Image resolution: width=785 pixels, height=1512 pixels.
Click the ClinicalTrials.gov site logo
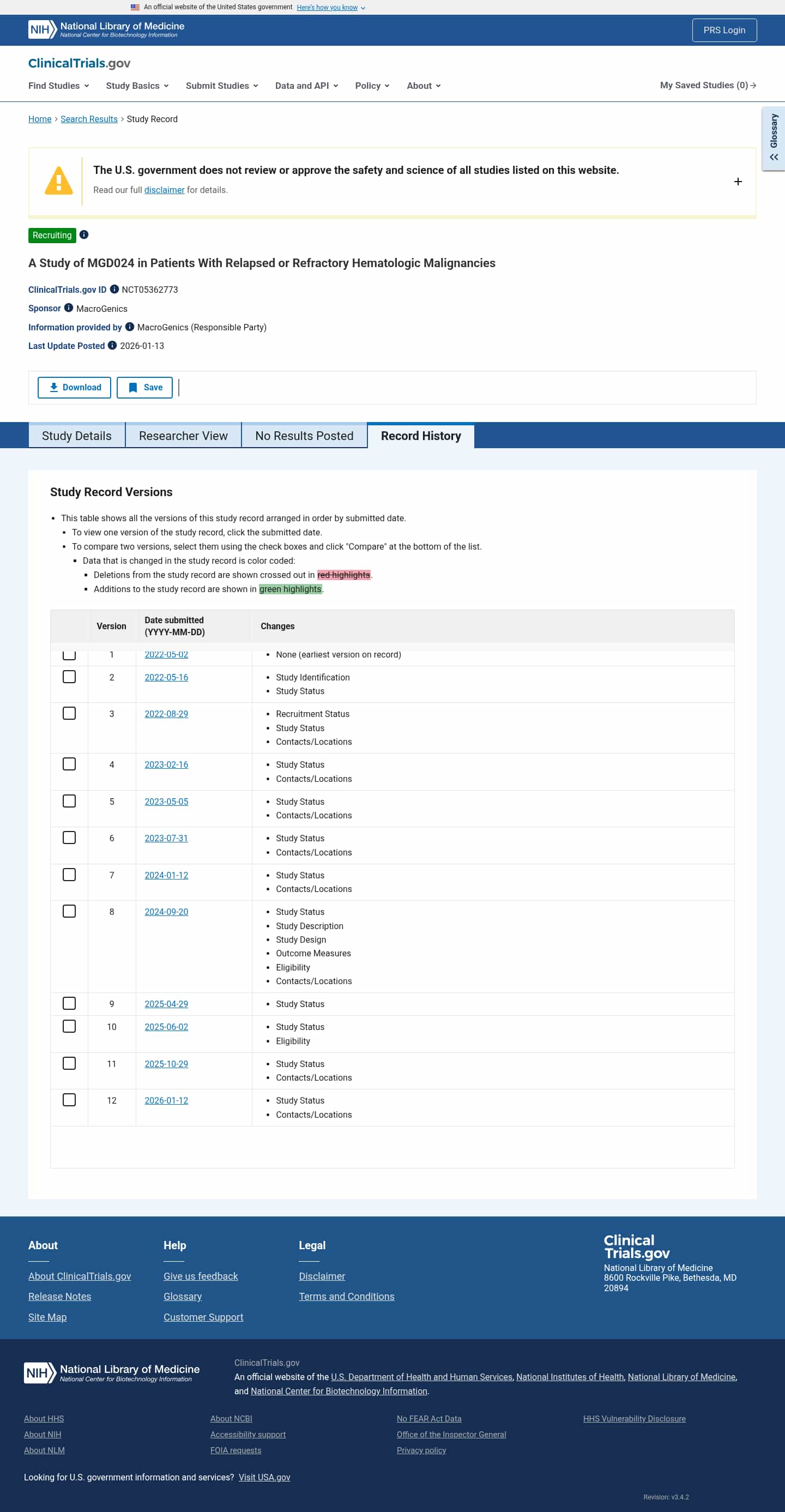click(79, 63)
